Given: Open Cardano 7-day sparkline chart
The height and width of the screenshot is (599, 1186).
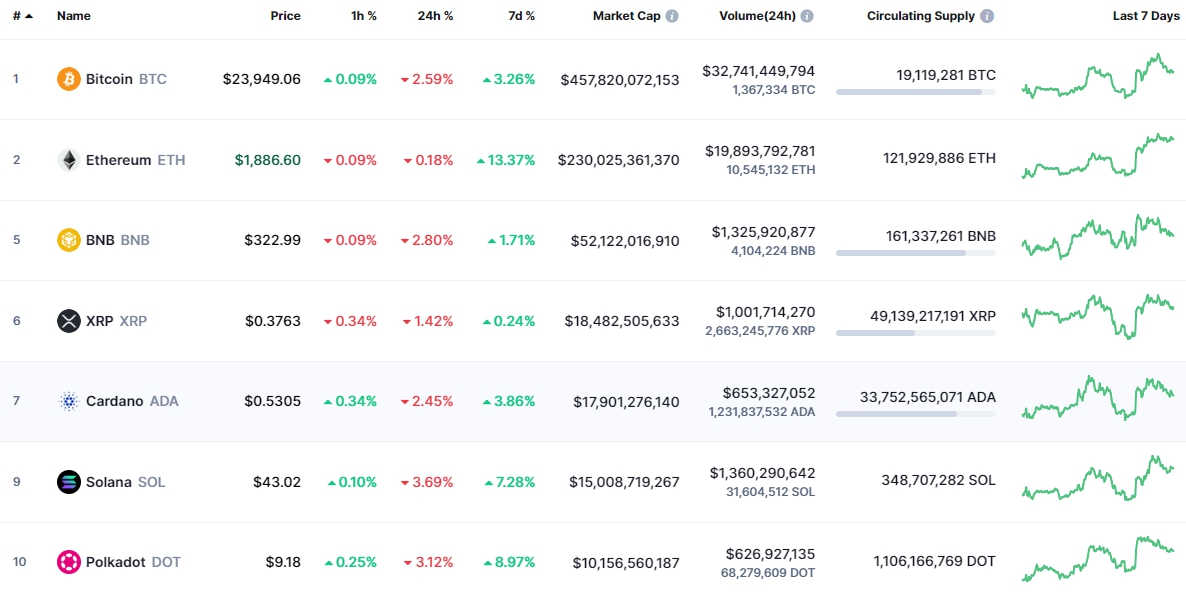Looking at the screenshot, I should [1098, 398].
